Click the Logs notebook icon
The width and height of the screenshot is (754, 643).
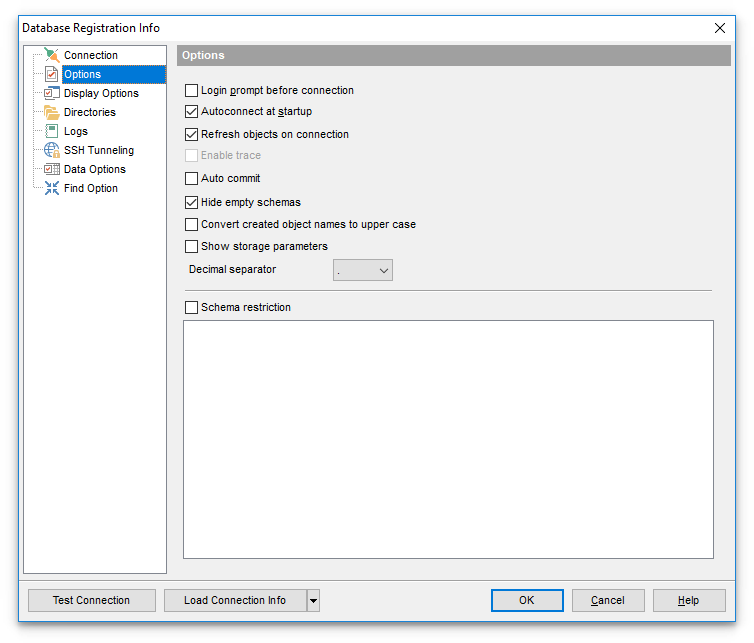pos(51,131)
